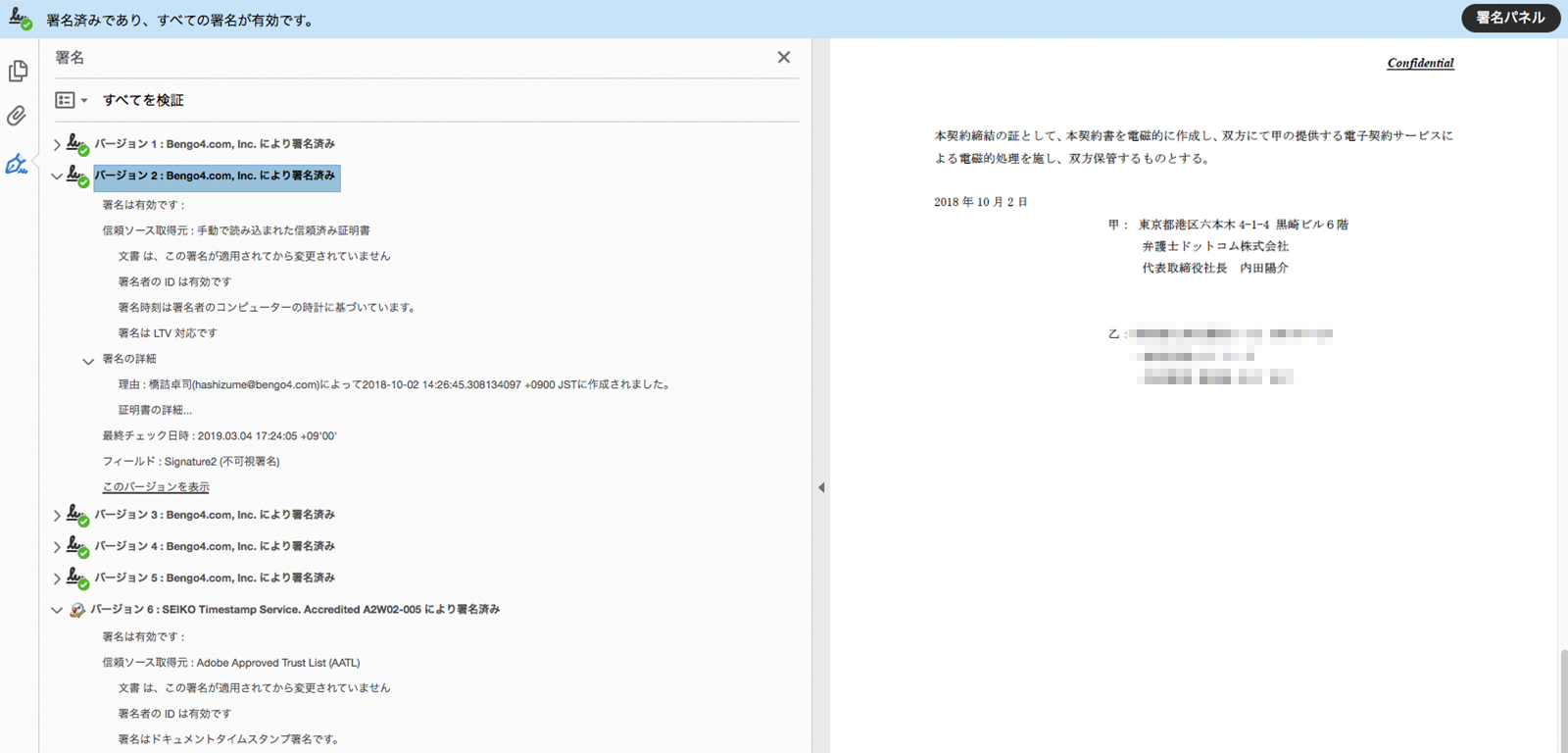The width and height of the screenshot is (1568, 753).
Task: Select highlighted バージョン 2 : Bengo4.com row
Action: [217, 176]
